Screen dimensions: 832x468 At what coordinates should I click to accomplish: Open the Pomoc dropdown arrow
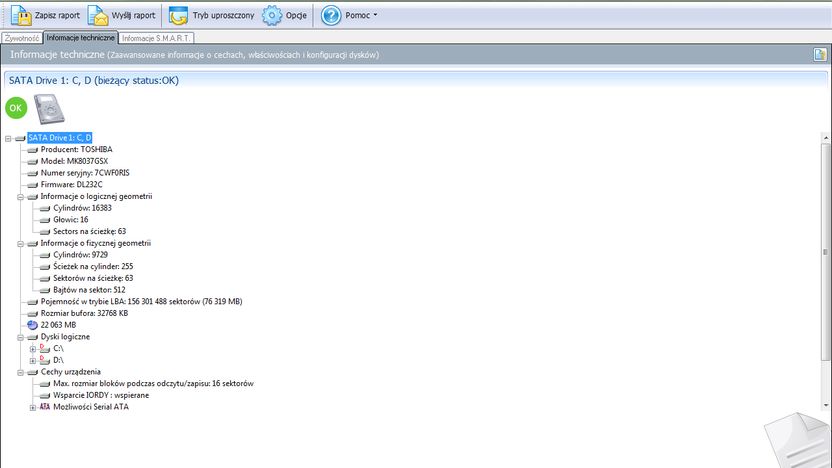(x=375, y=15)
